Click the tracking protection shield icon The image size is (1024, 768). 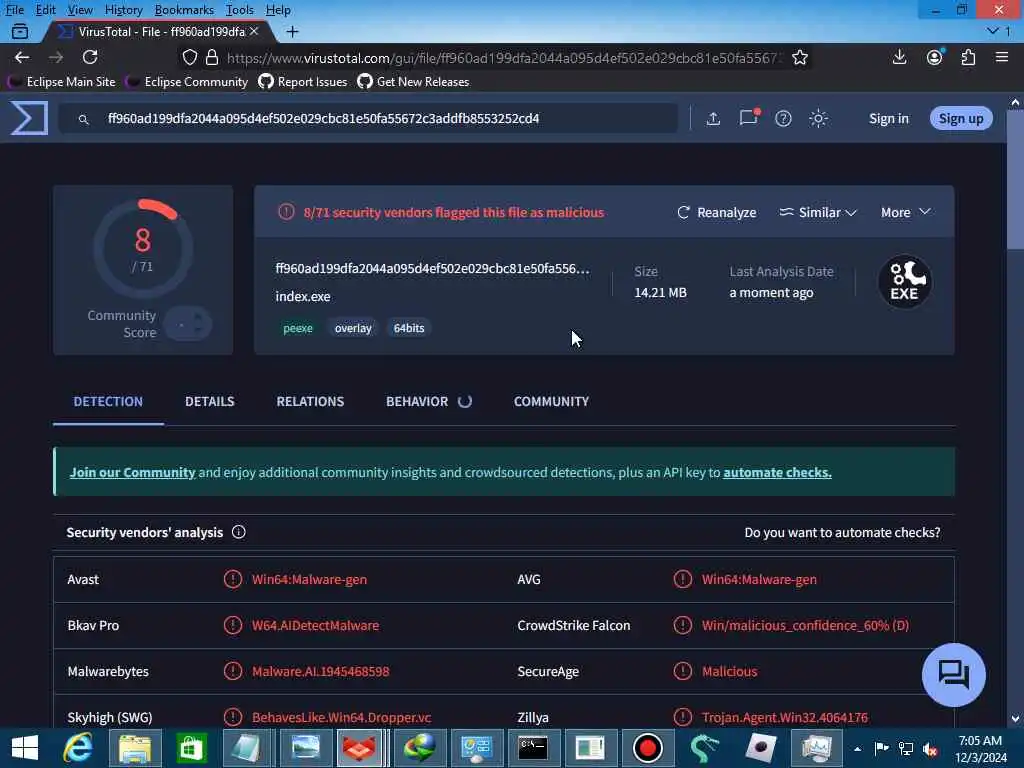coord(189,57)
